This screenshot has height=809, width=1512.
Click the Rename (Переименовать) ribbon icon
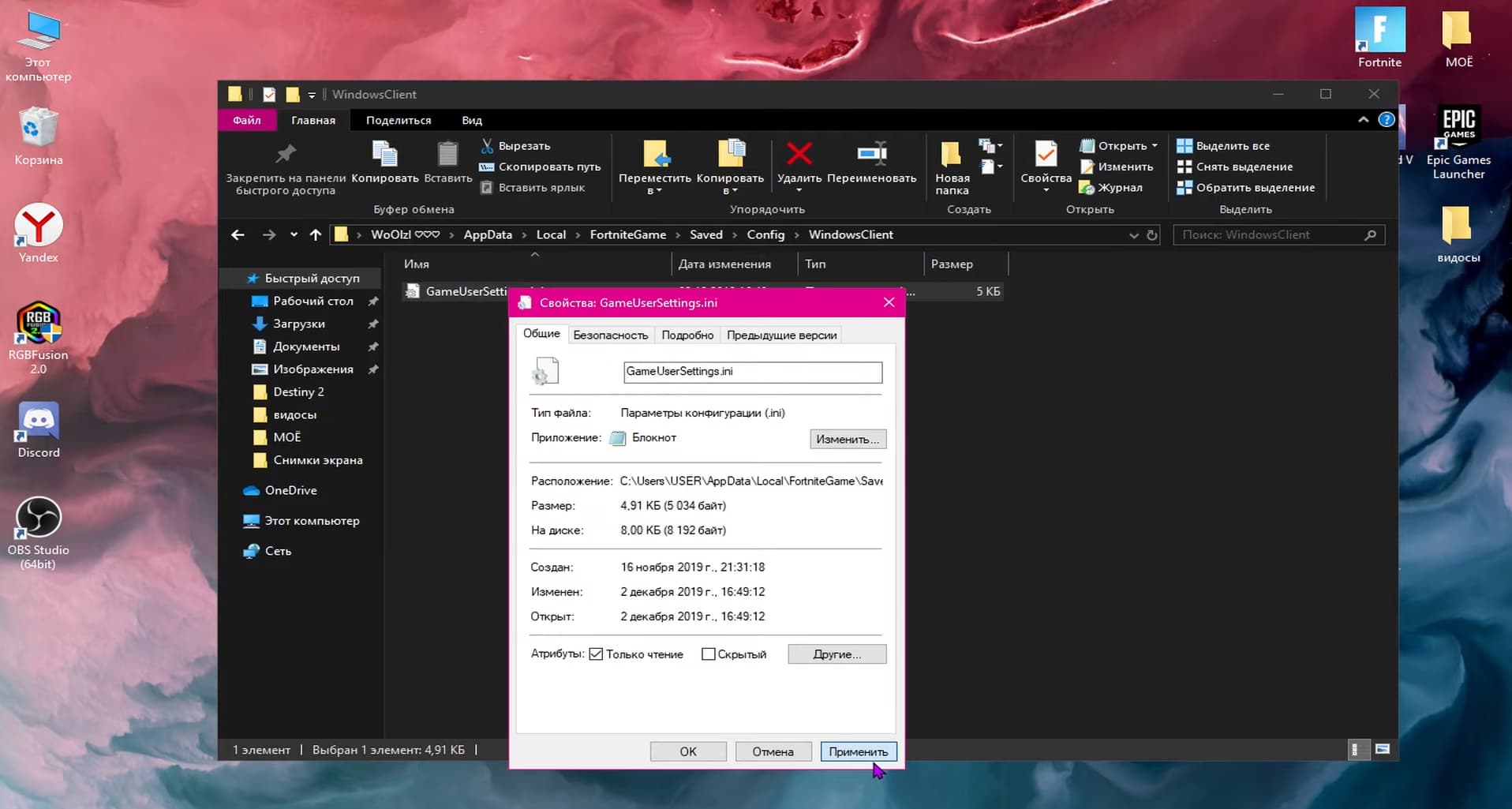(871, 154)
